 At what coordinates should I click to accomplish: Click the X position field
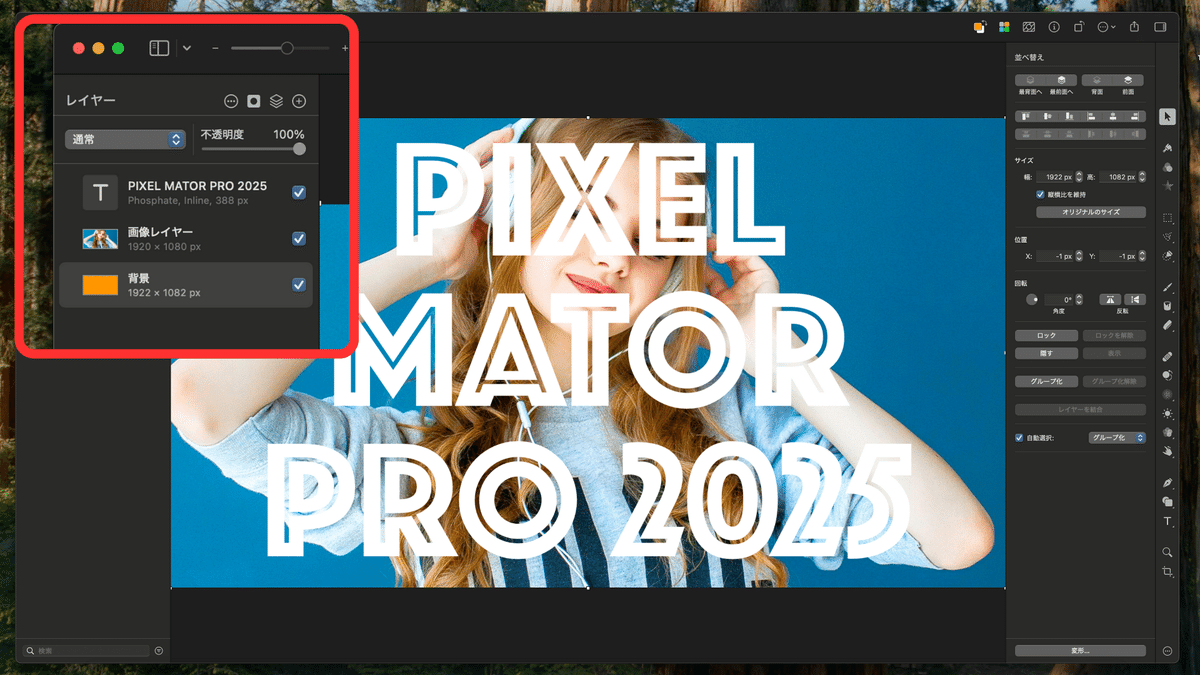[1054, 256]
